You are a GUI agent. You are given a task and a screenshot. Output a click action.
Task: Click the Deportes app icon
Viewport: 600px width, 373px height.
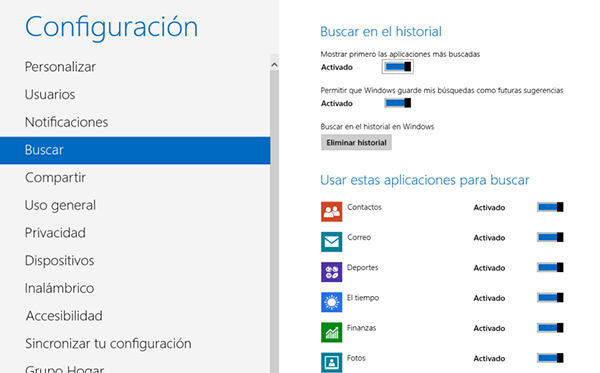[x=331, y=272]
